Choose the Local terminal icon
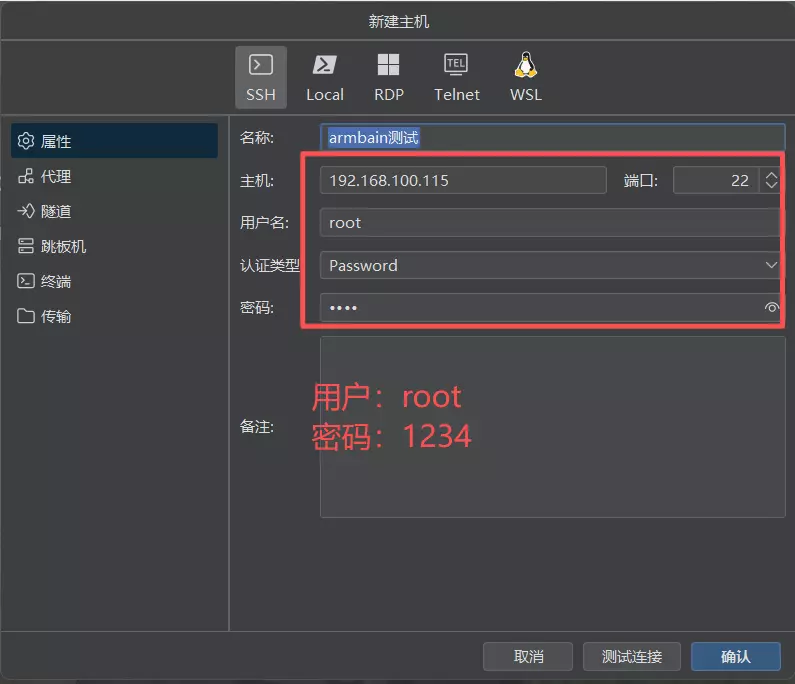795x684 pixels. pos(325,77)
